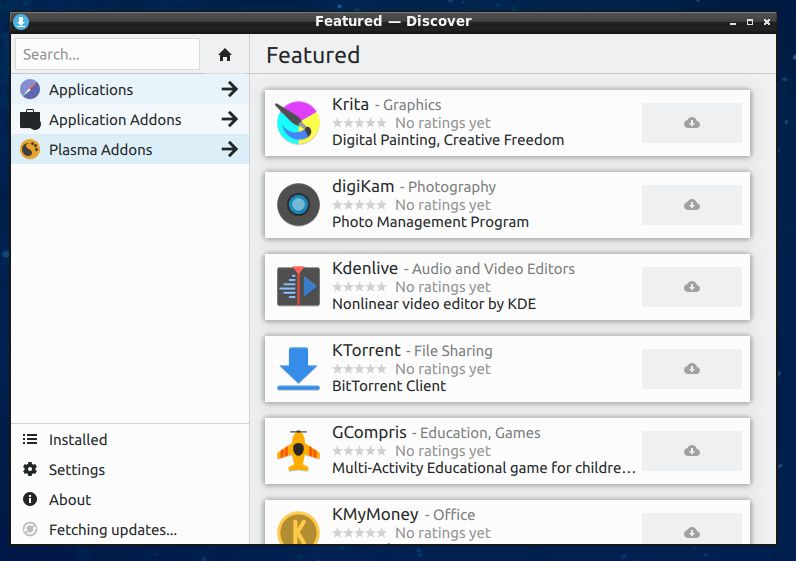The image size is (796, 561).
Task: Expand Applications category arrow
Action: 230,89
